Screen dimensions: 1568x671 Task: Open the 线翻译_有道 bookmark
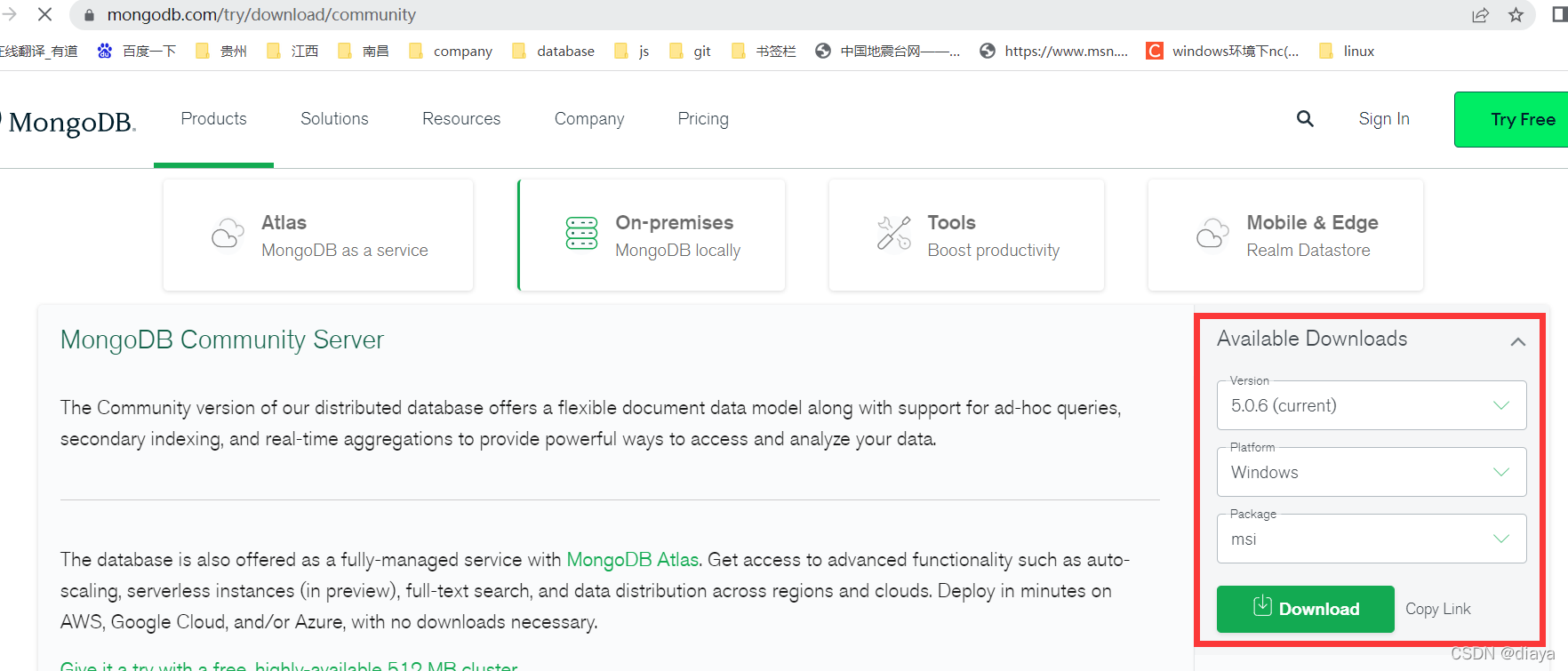[38, 51]
